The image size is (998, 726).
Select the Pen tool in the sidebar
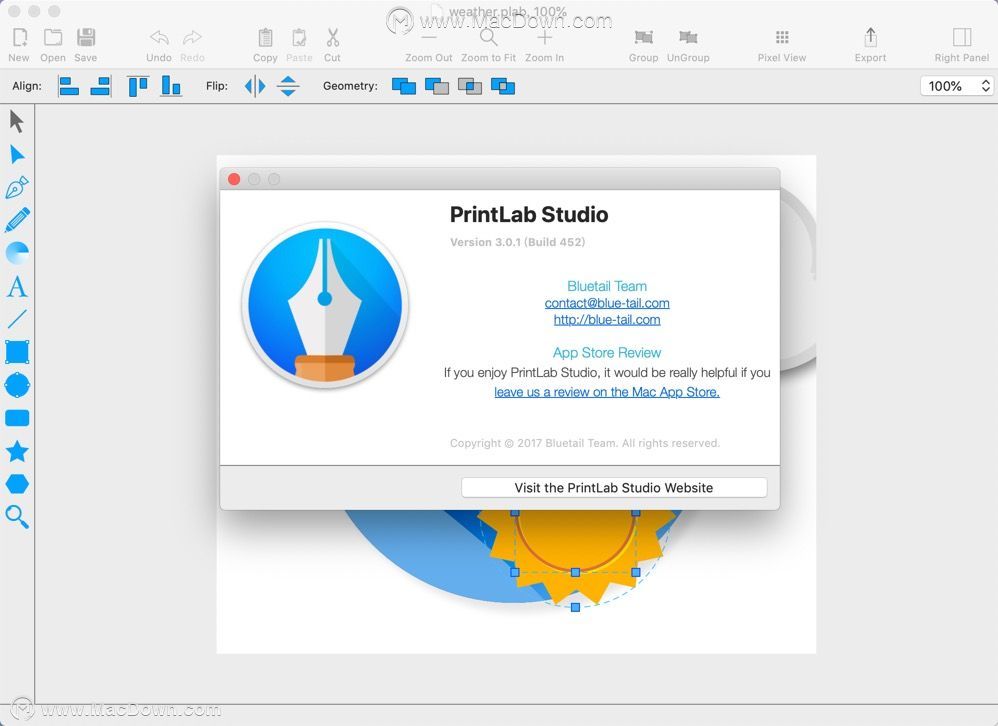coord(17,188)
